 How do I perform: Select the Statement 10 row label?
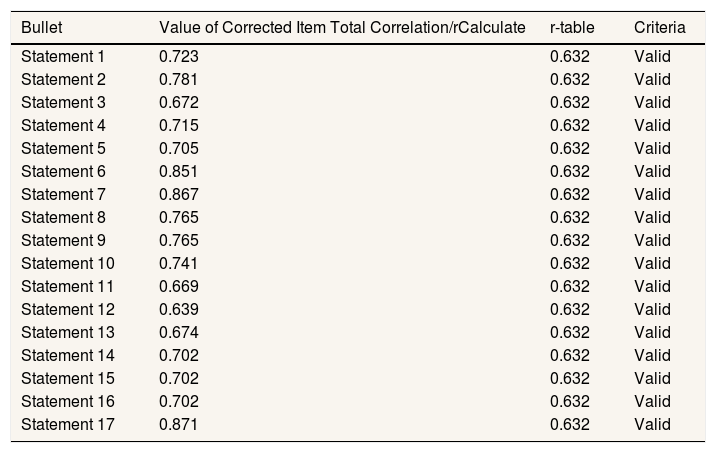click(x=67, y=263)
